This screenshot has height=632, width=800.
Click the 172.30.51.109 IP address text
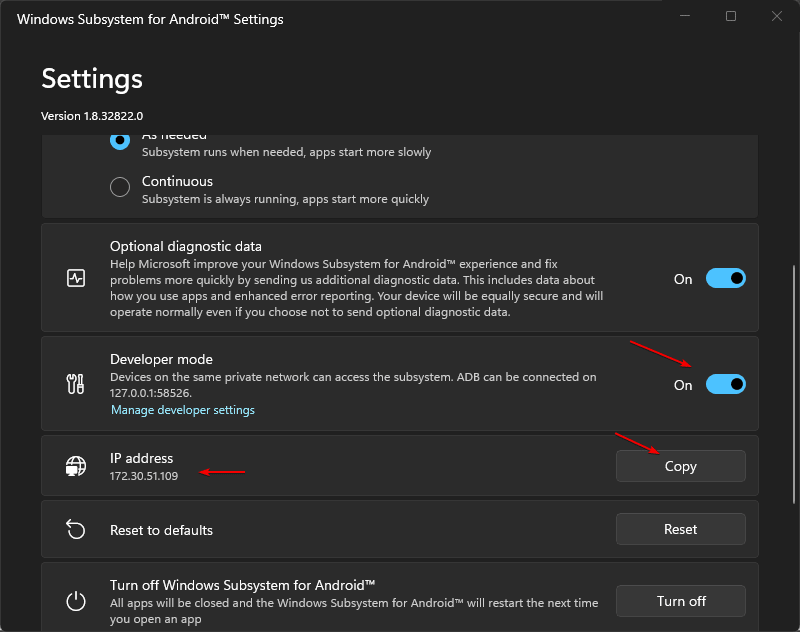144,476
